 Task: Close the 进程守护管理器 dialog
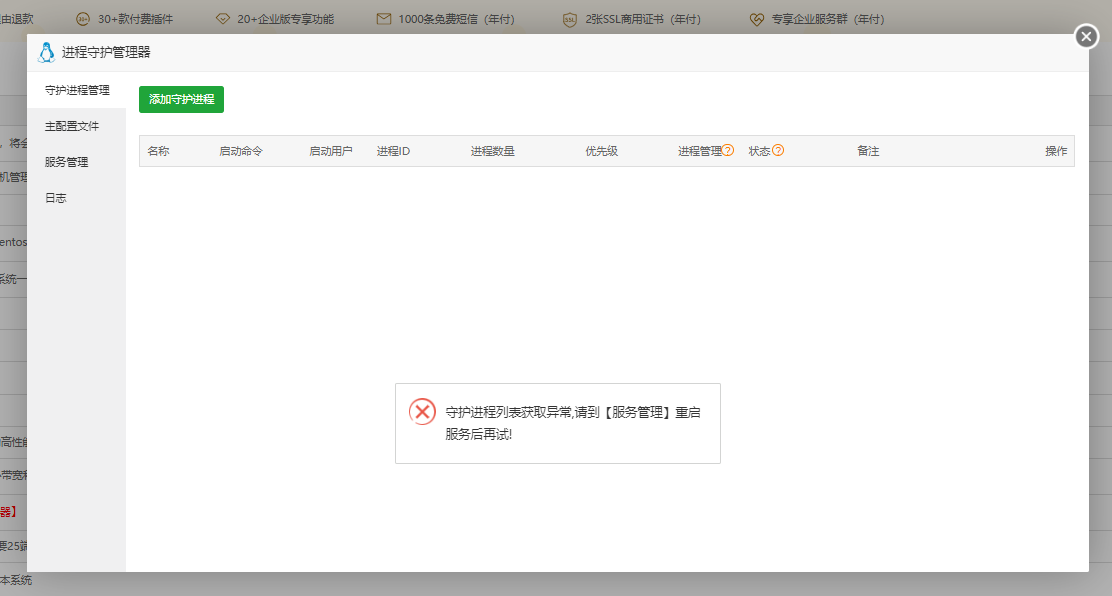pyautogui.click(x=1086, y=35)
